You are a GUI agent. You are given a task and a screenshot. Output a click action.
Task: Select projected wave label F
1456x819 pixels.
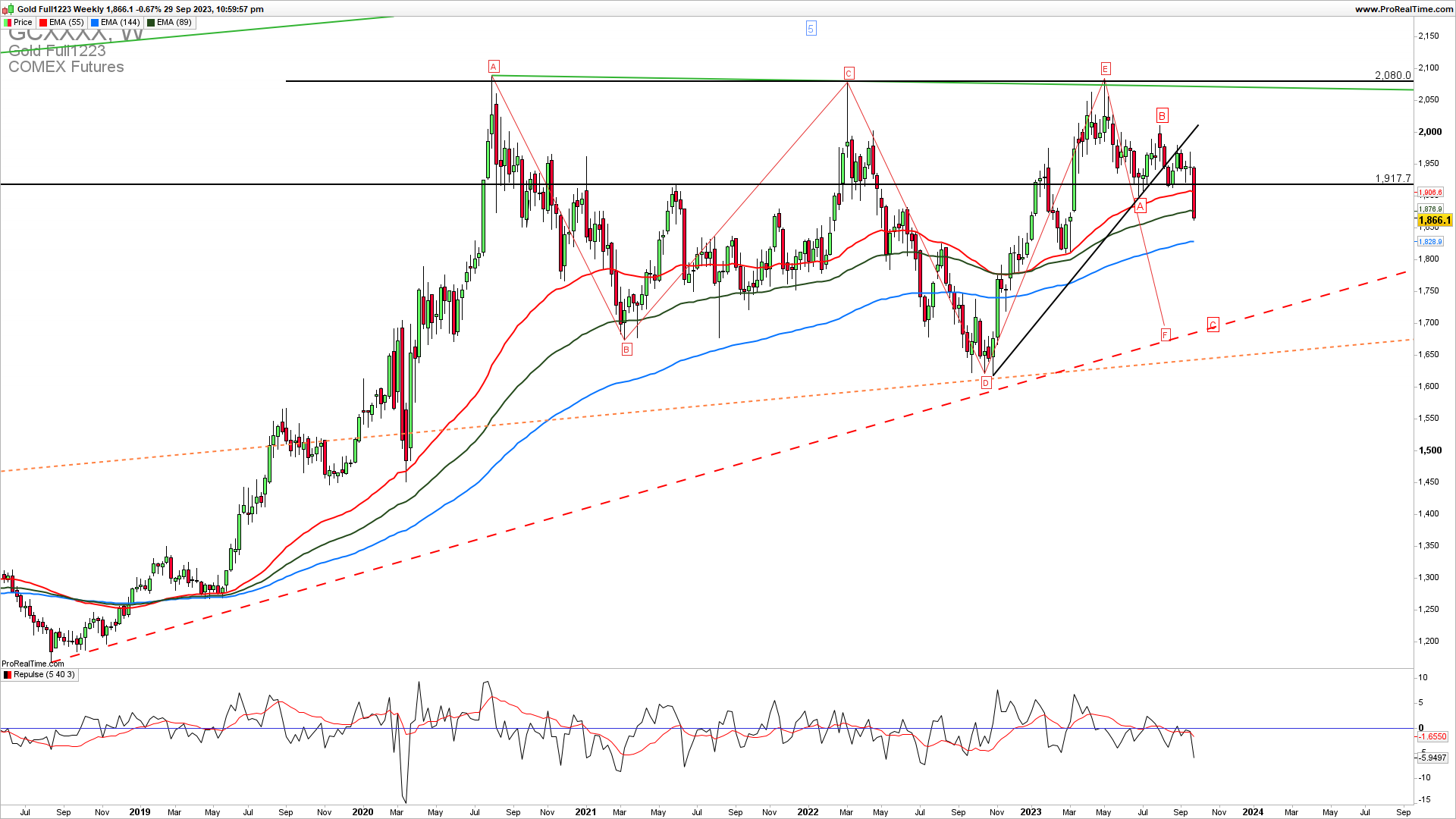pyautogui.click(x=1166, y=335)
